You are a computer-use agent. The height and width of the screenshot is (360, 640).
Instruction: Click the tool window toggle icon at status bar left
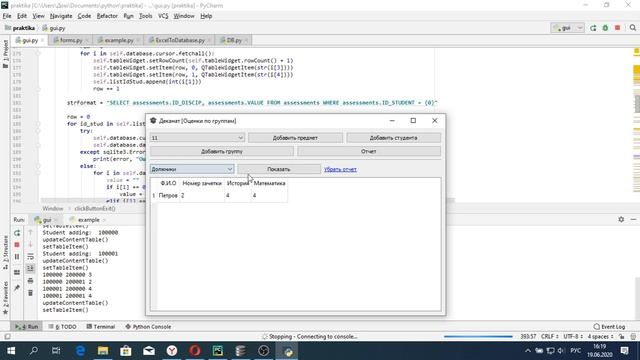click(7, 337)
